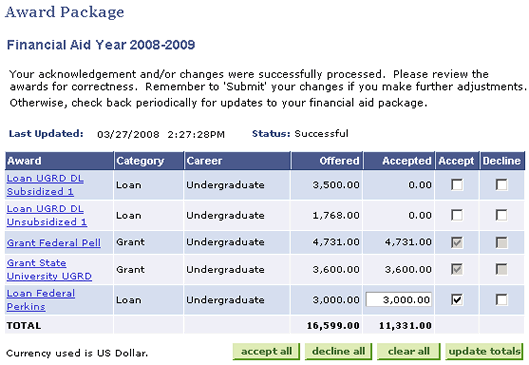Viewport: 529px width, 365px height.
Task: Click the clear all button
Action: (409, 352)
